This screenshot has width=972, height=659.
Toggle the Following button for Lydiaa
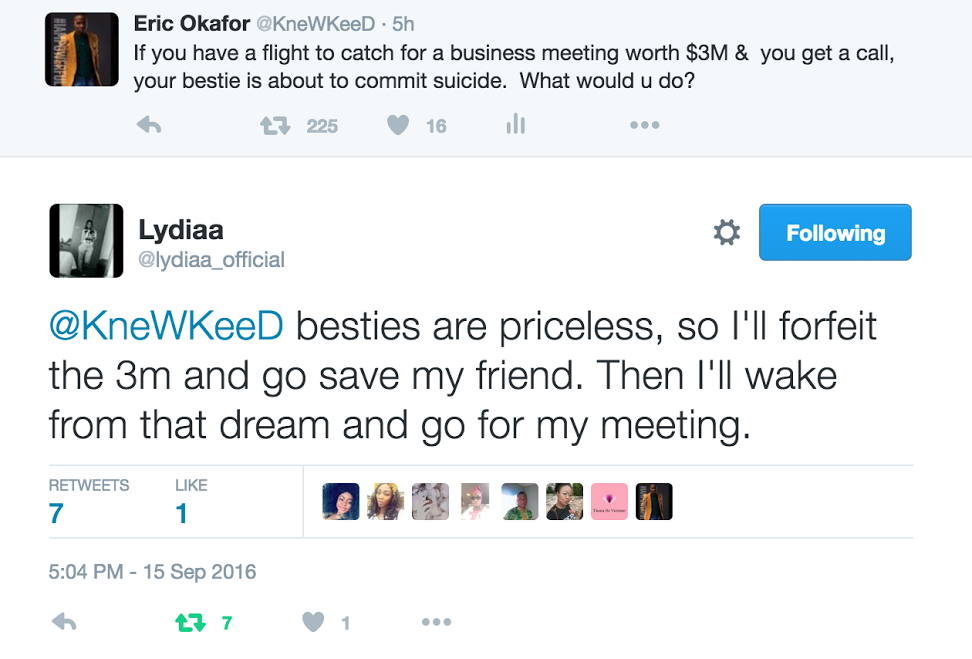pyautogui.click(x=835, y=233)
